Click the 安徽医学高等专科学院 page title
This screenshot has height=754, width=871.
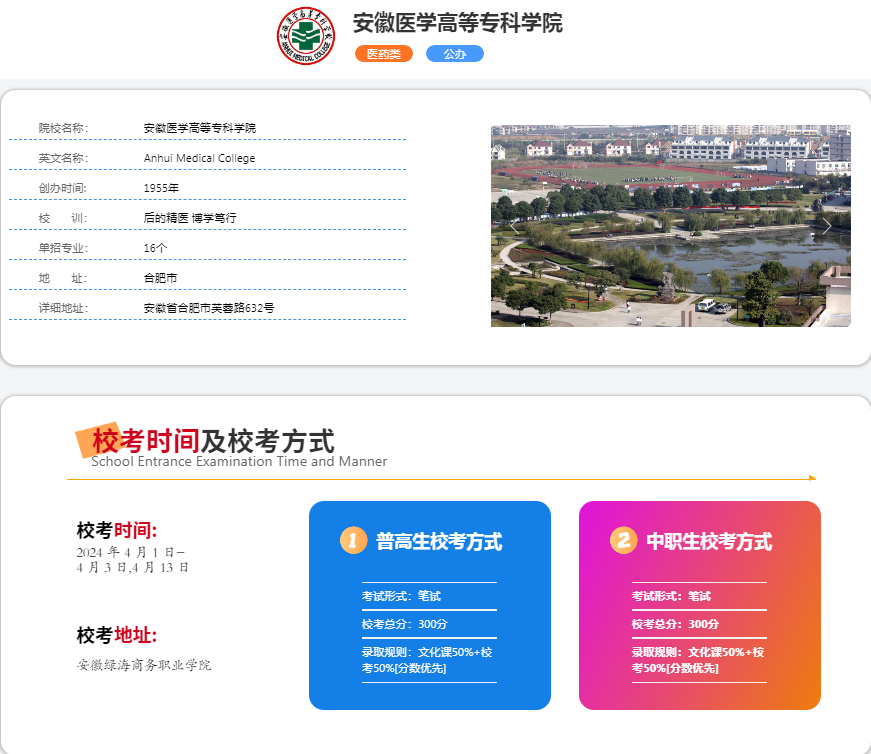457,24
